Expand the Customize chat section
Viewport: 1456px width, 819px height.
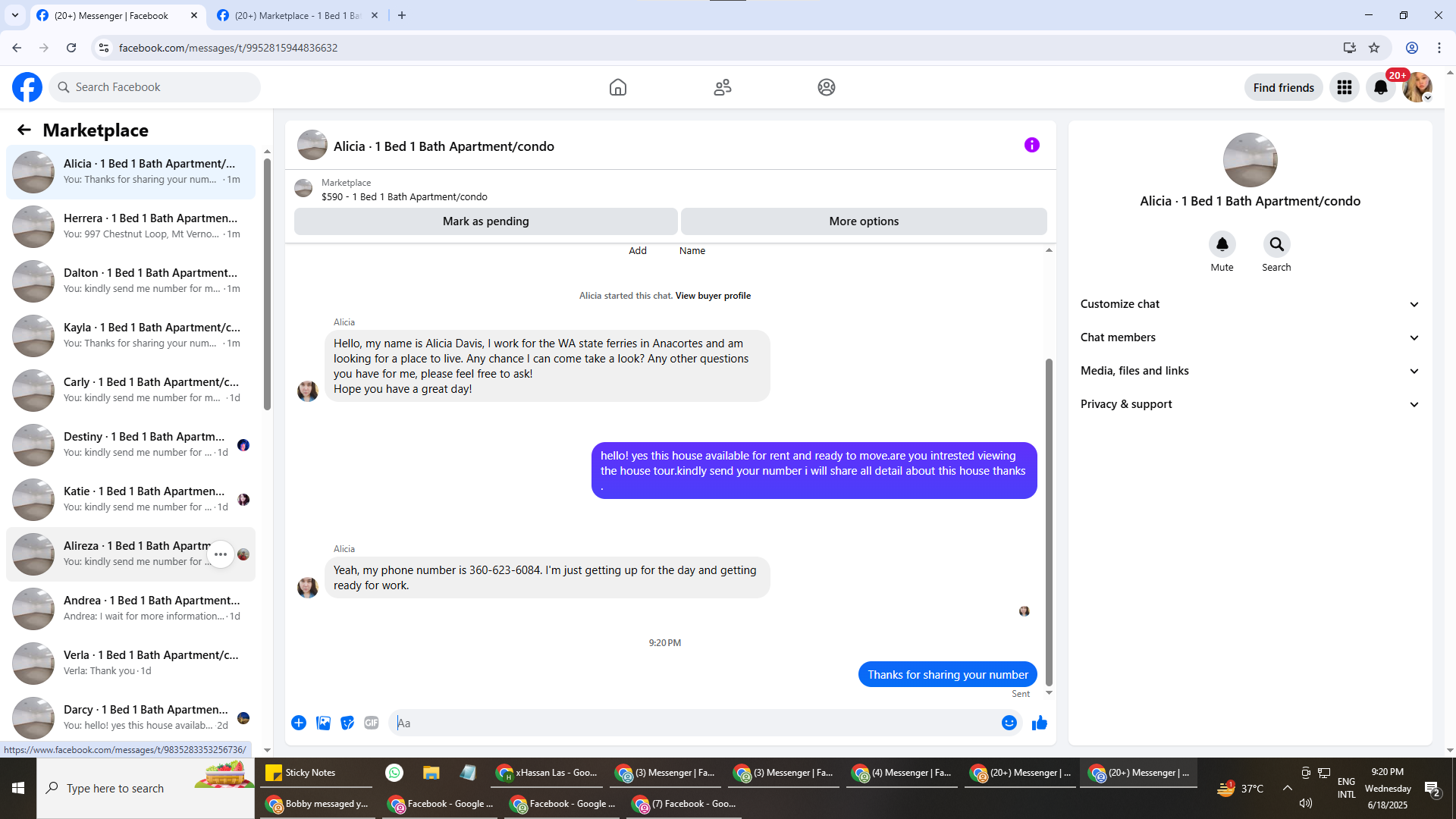(x=1250, y=304)
